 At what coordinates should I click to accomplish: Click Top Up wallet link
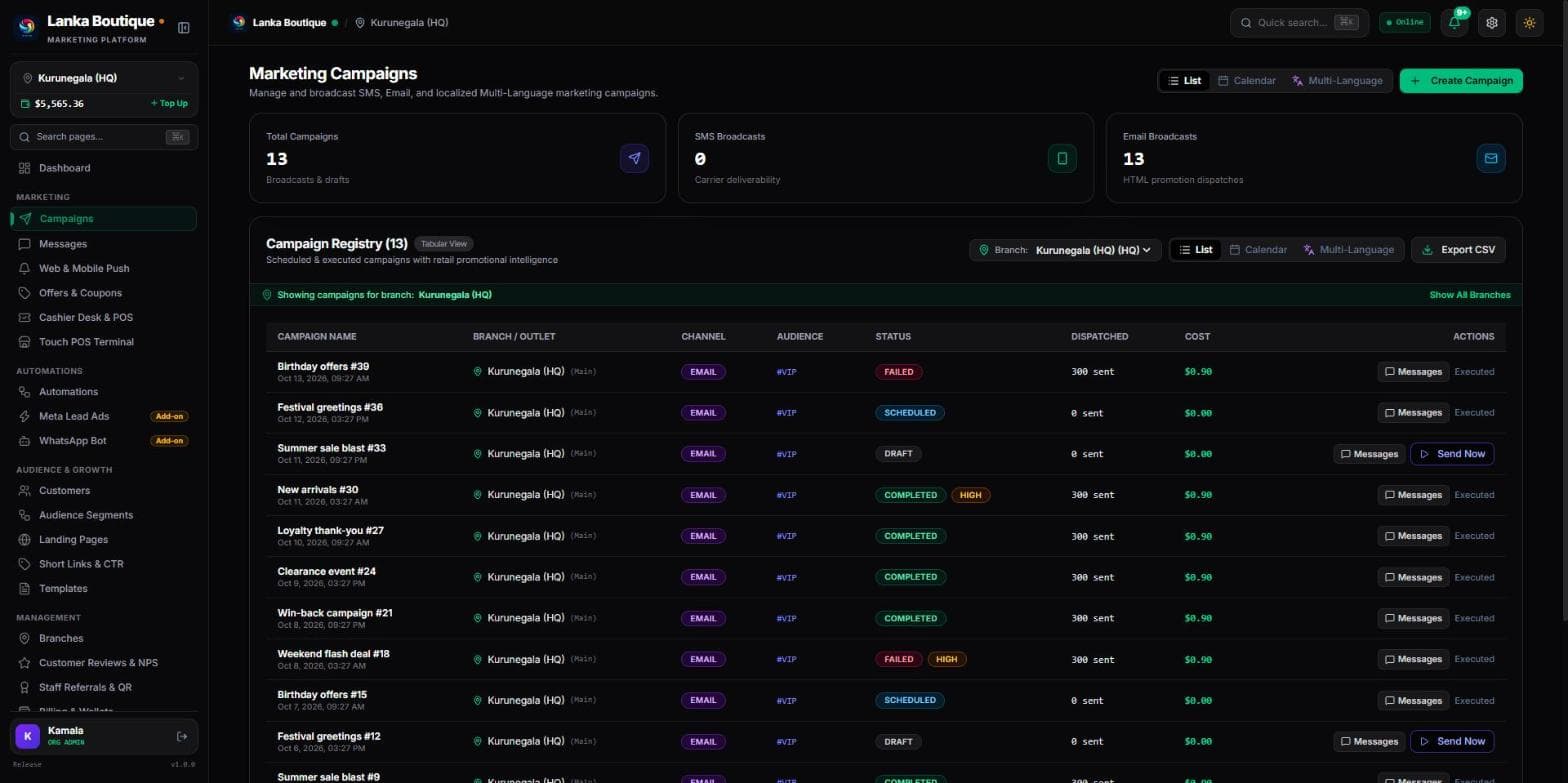[169, 103]
